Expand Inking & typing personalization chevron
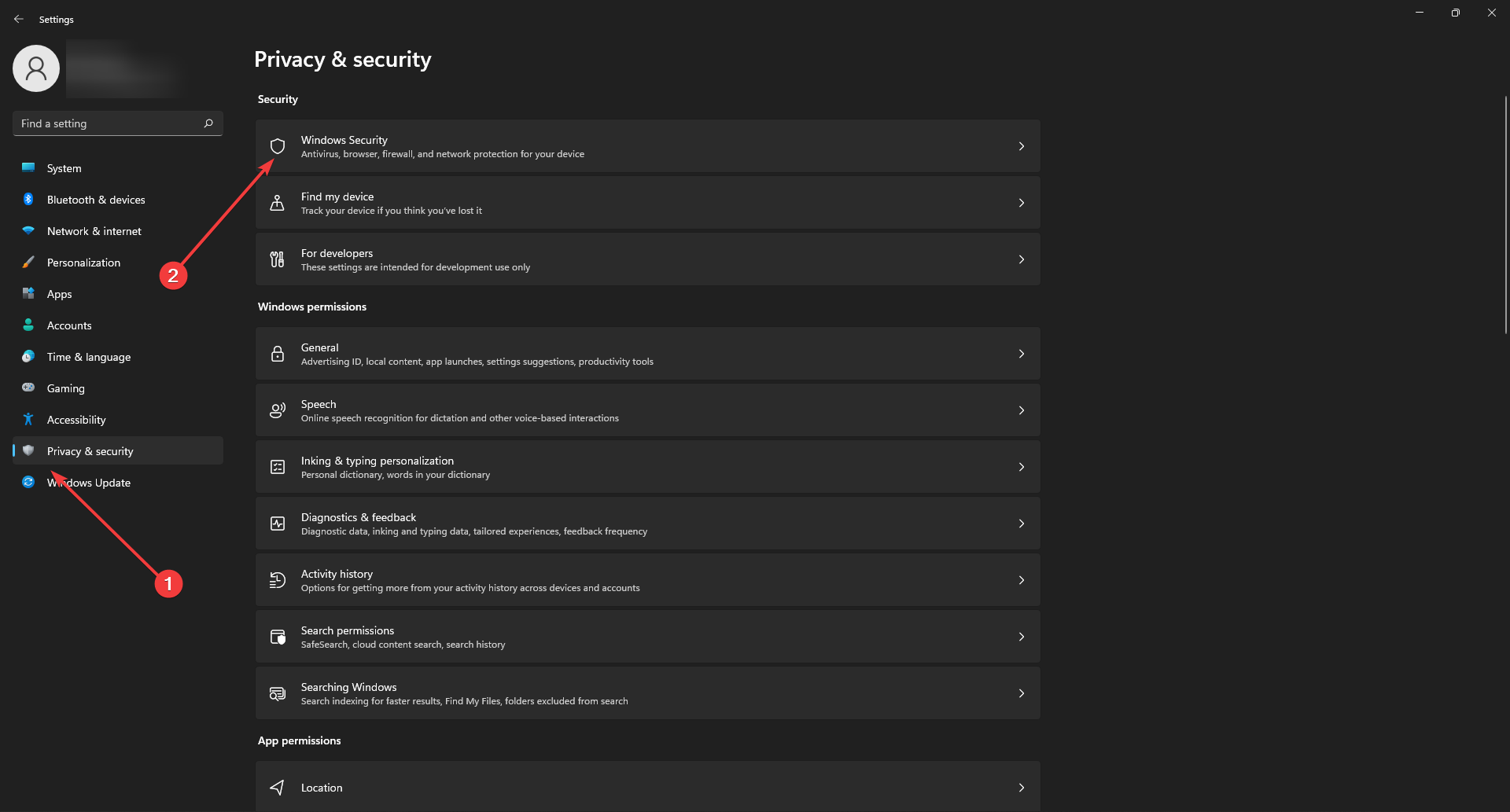The image size is (1510, 812). pyautogui.click(x=1022, y=467)
